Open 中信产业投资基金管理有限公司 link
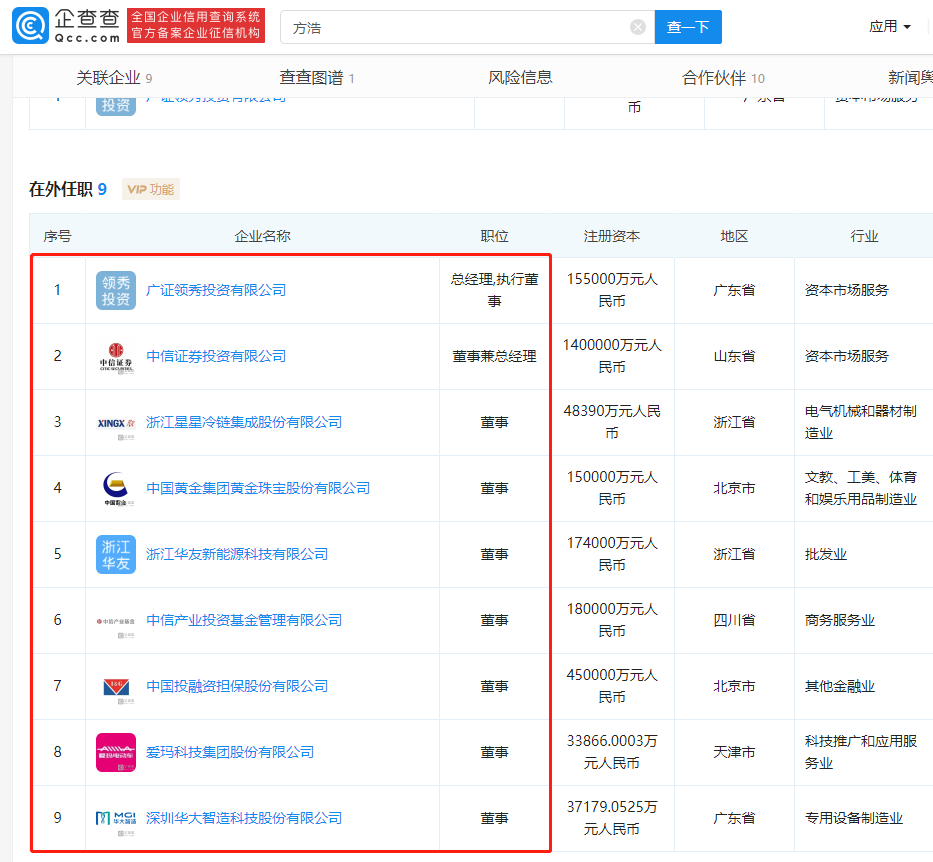 click(244, 620)
